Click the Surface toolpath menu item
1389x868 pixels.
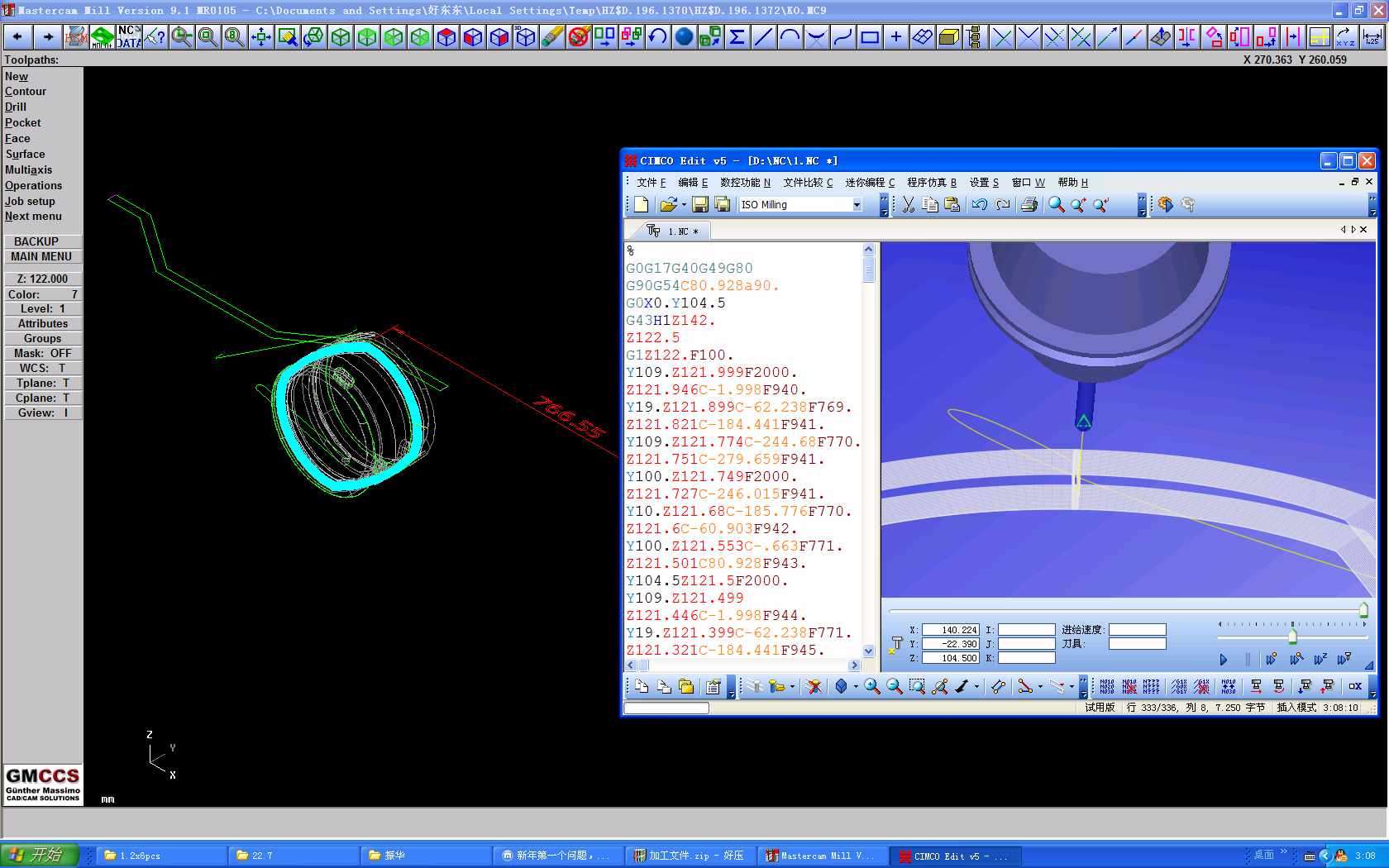pos(26,155)
